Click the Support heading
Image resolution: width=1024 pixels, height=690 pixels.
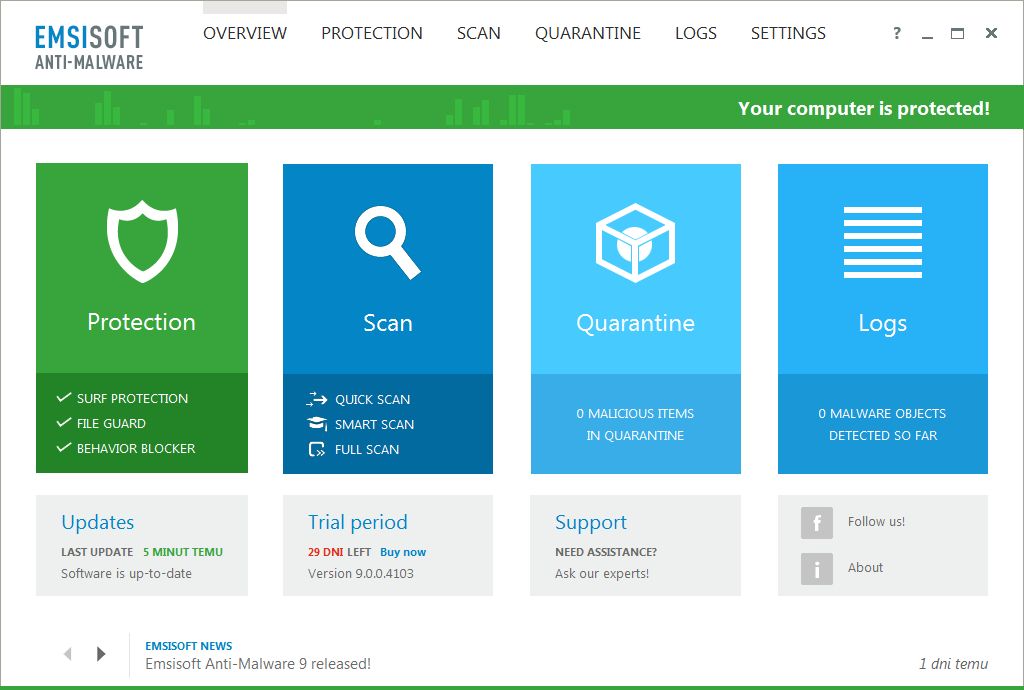tap(591, 522)
